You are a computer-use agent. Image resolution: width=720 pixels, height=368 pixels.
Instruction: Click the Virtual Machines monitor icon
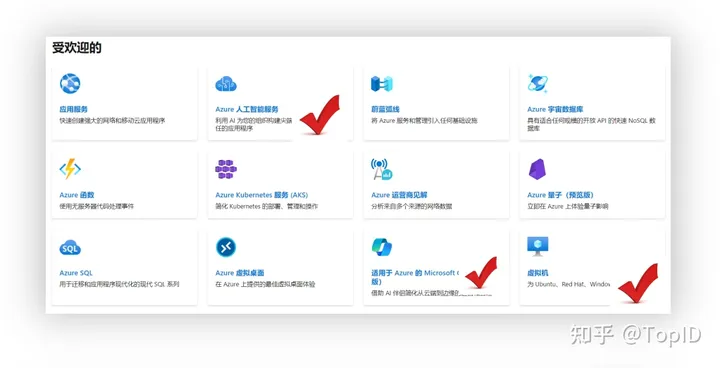coord(538,247)
